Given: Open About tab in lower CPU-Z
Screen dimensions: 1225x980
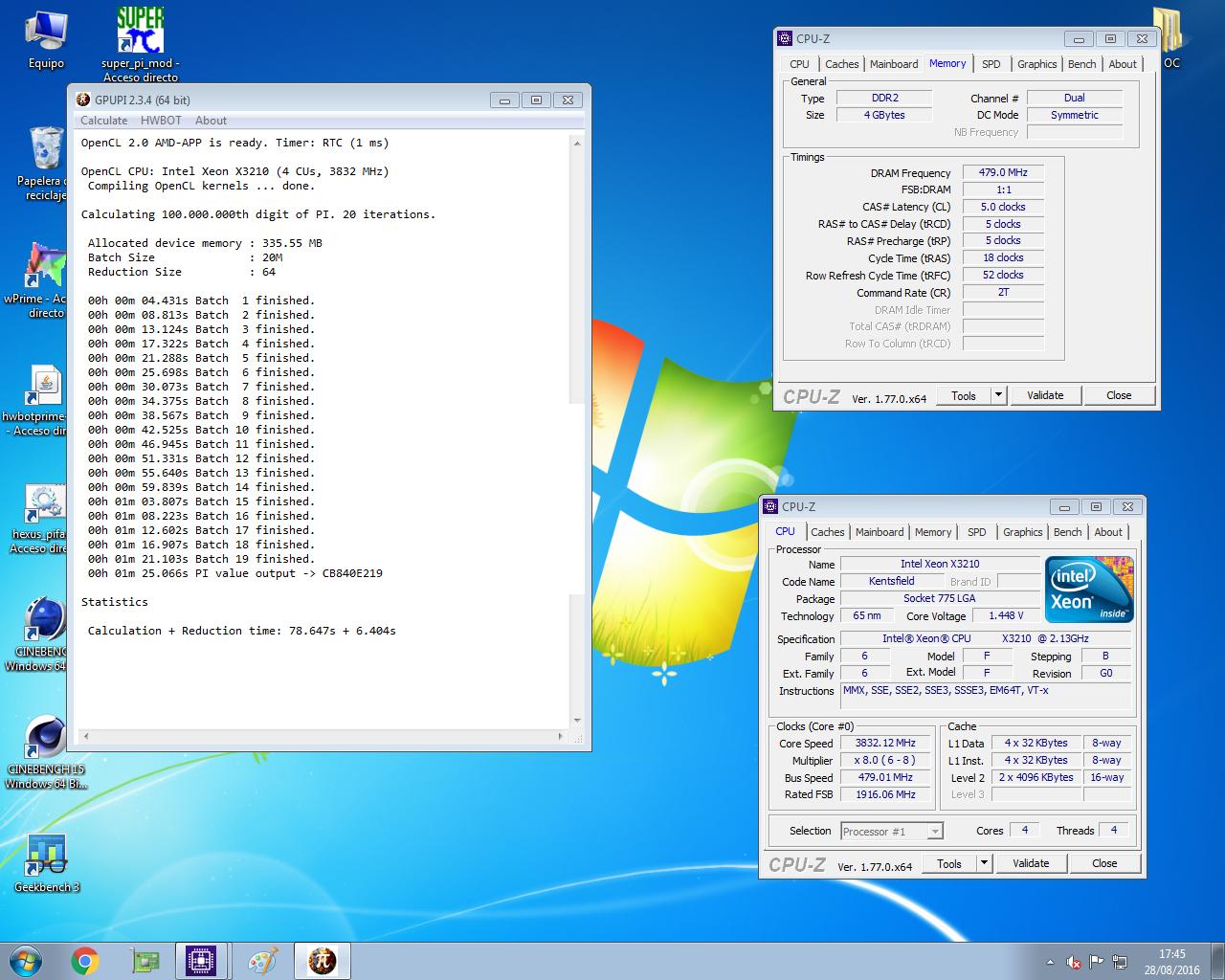Looking at the screenshot, I should [1108, 532].
